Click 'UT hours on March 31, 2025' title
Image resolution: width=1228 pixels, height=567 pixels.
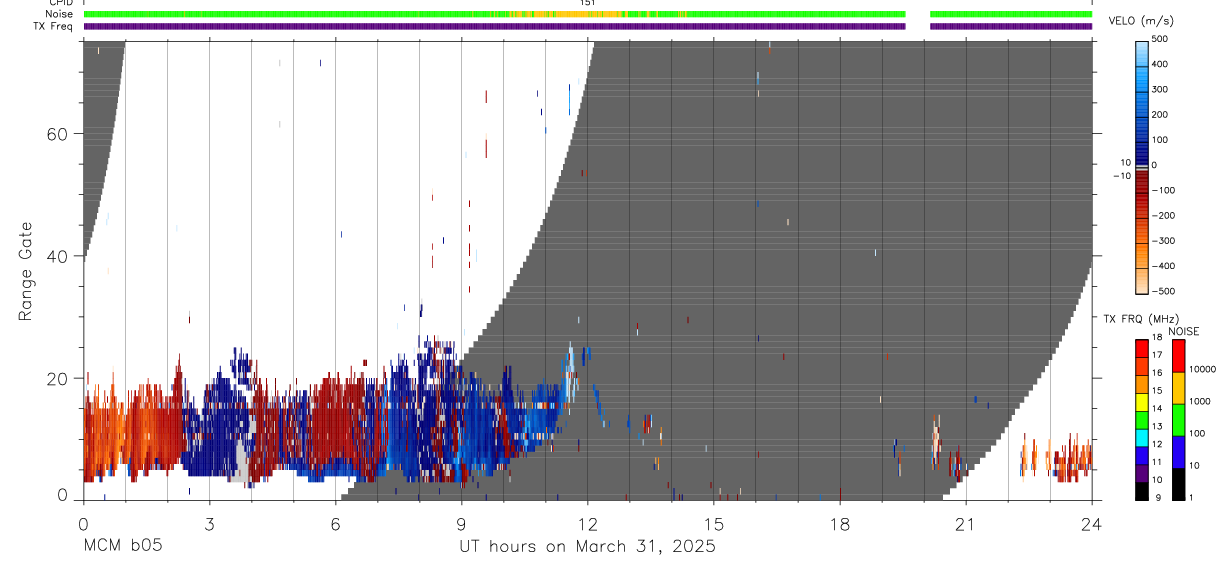(x=587, y=547)
